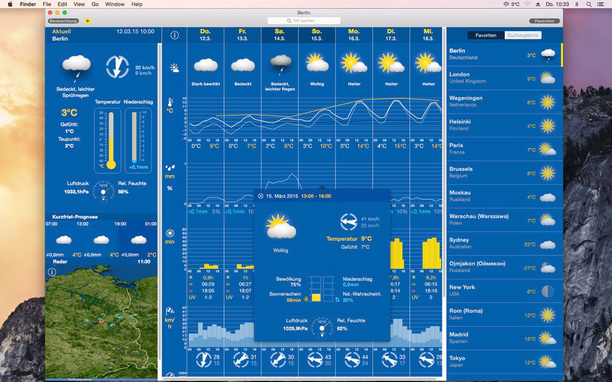Screen dimensions: 612x382
Task: Click the radar map info icon
Action: (x=52, y=272)
